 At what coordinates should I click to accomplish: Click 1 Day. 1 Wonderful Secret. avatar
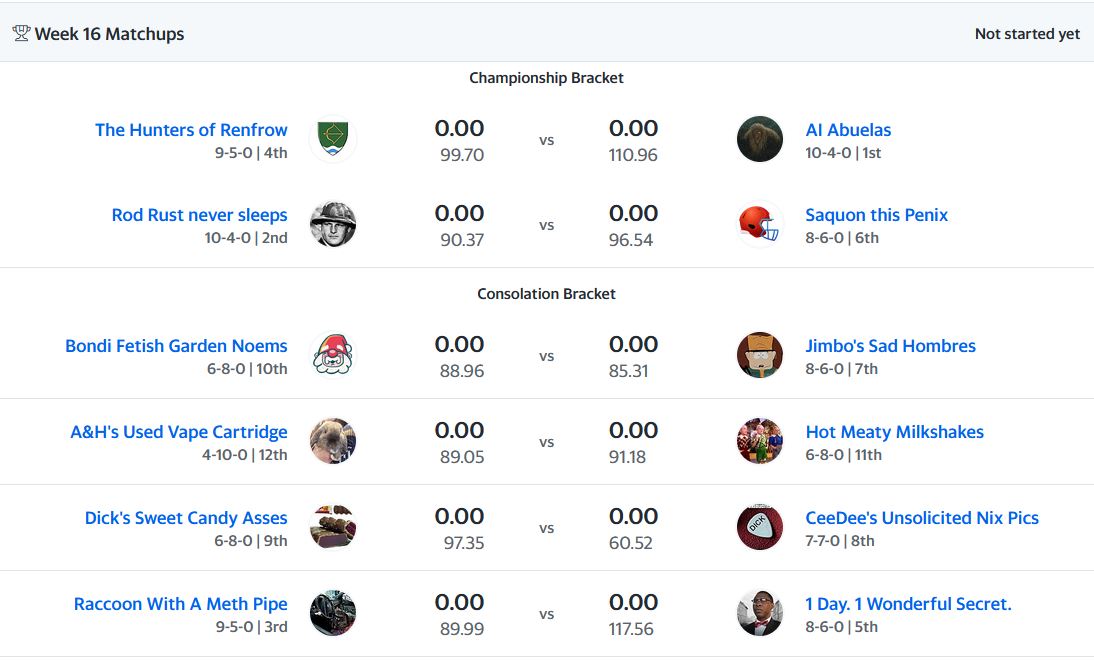[x=760, y=613]
